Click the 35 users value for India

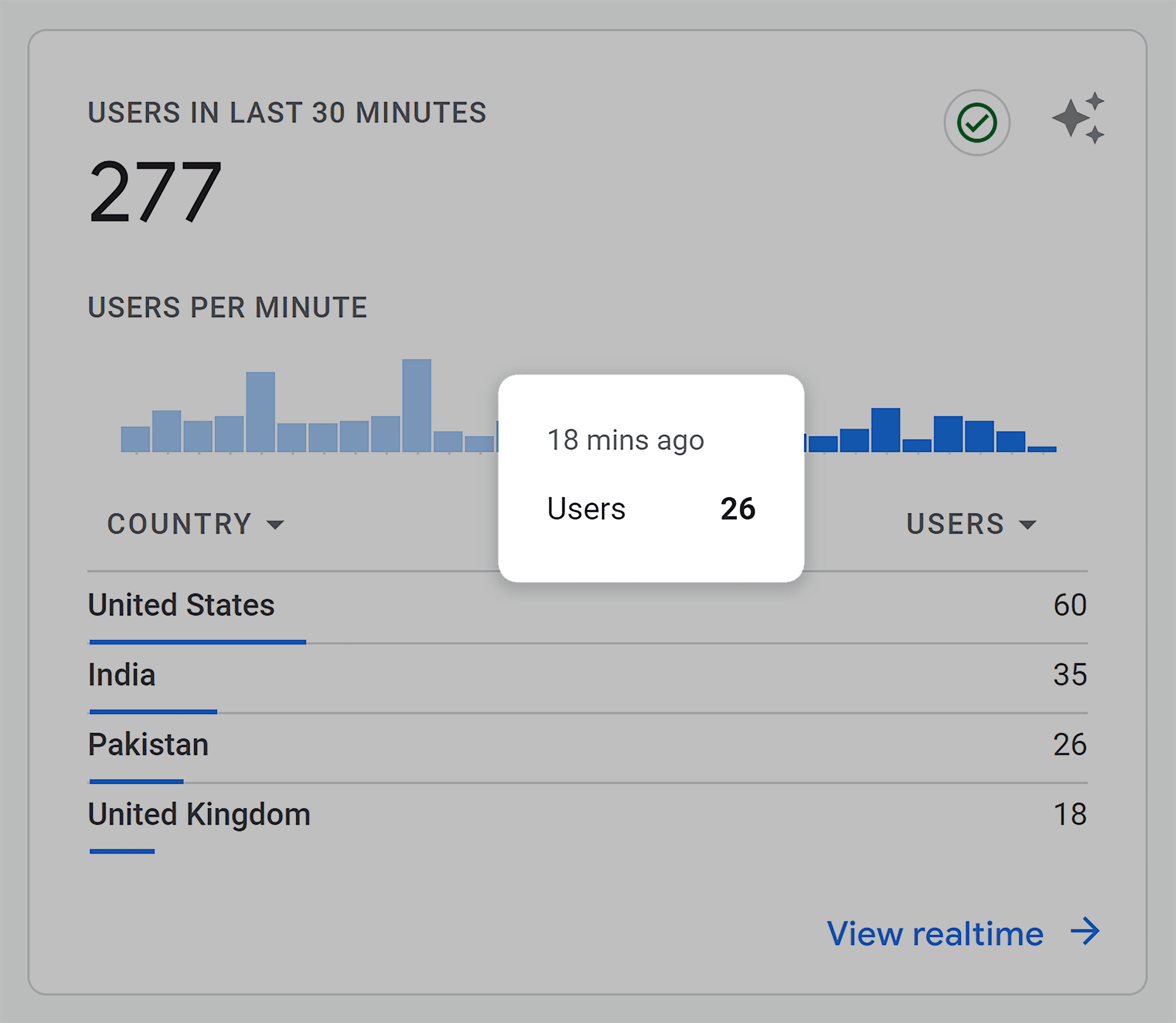[x=1070, y=674]
